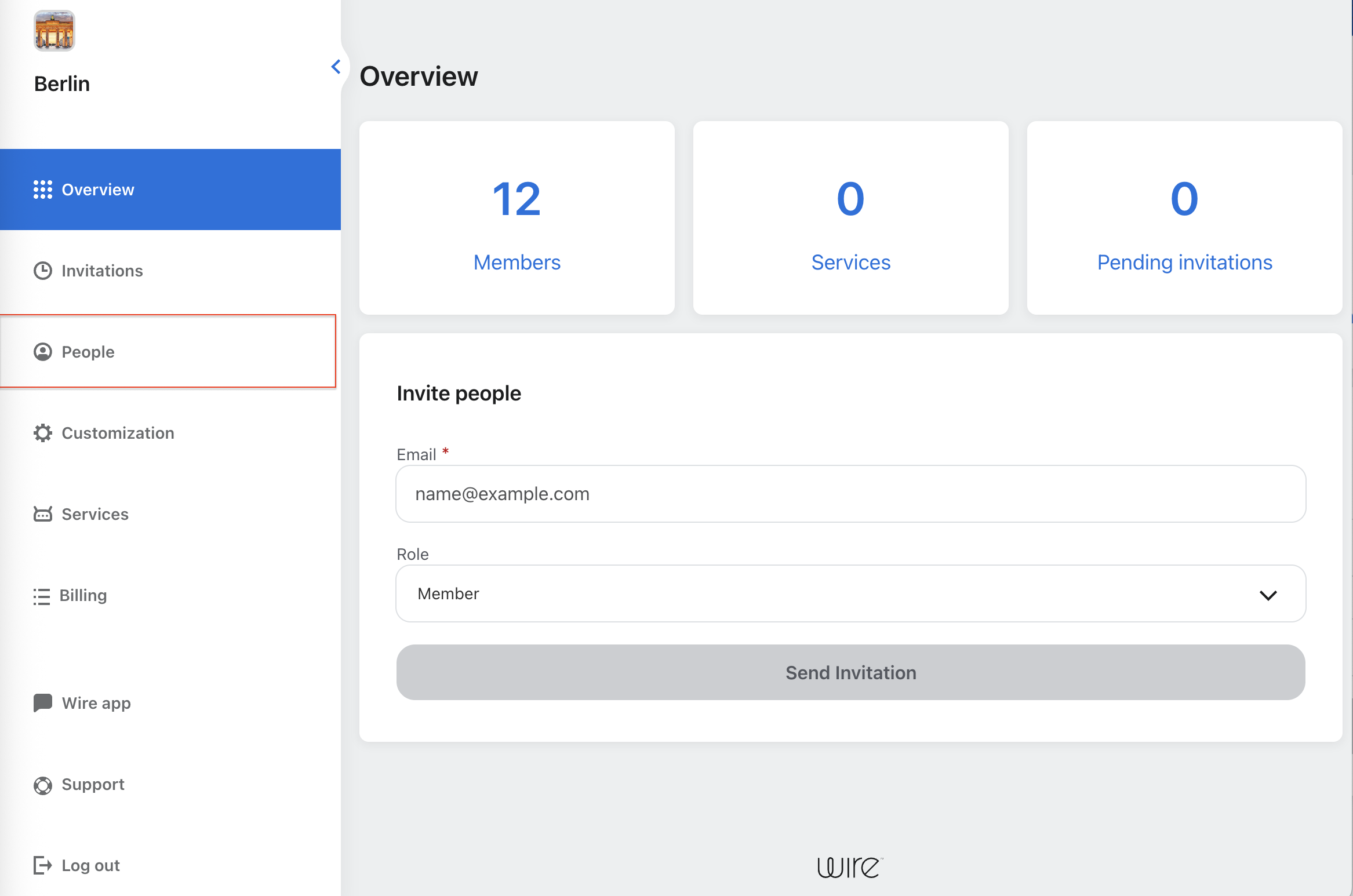Go to the Invitations page
Viewport: 1353px width, 896px height.
170,271
